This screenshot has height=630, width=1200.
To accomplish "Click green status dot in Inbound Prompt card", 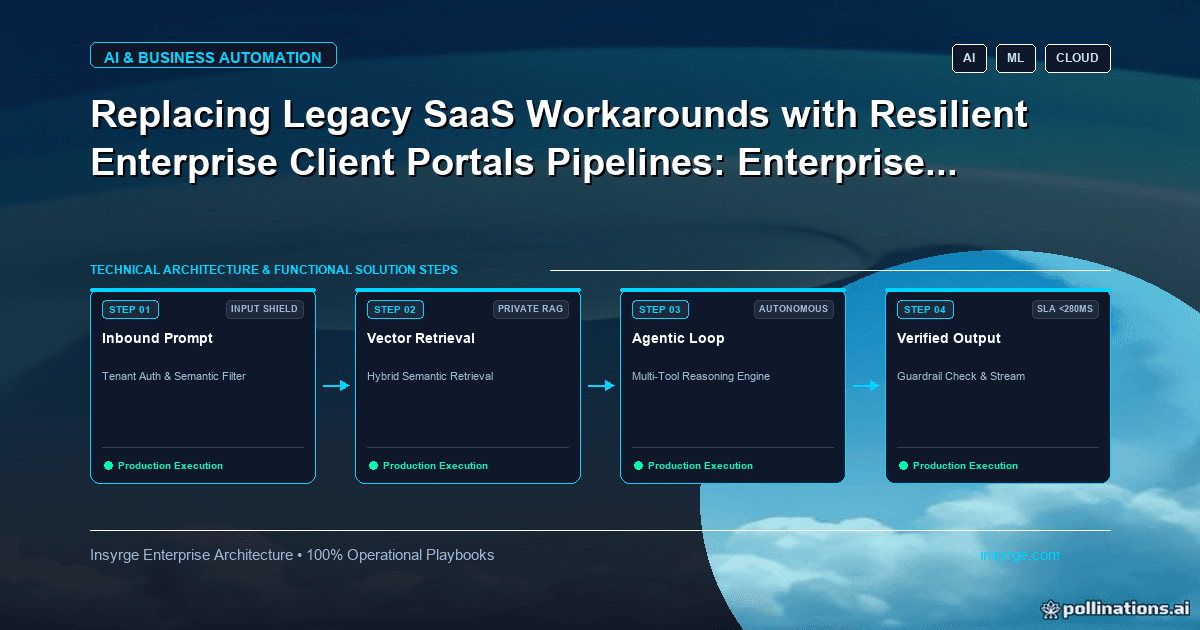I will 108,465.
